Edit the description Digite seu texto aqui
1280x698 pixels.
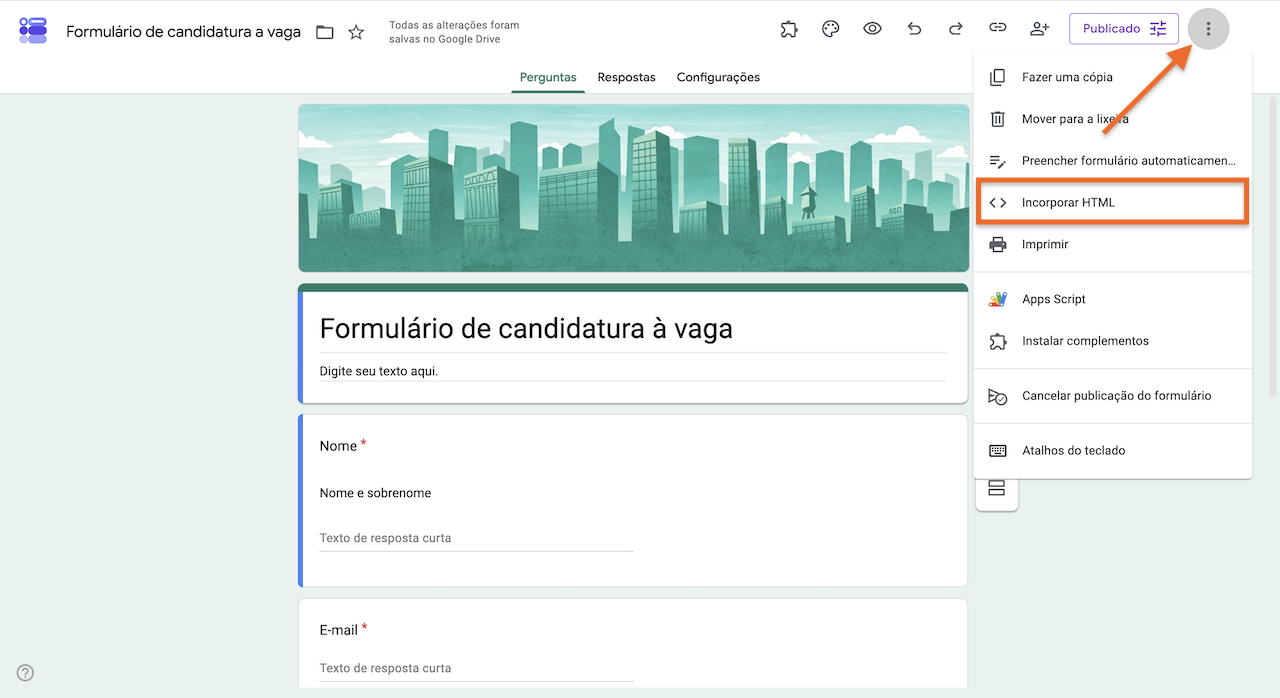379,371
